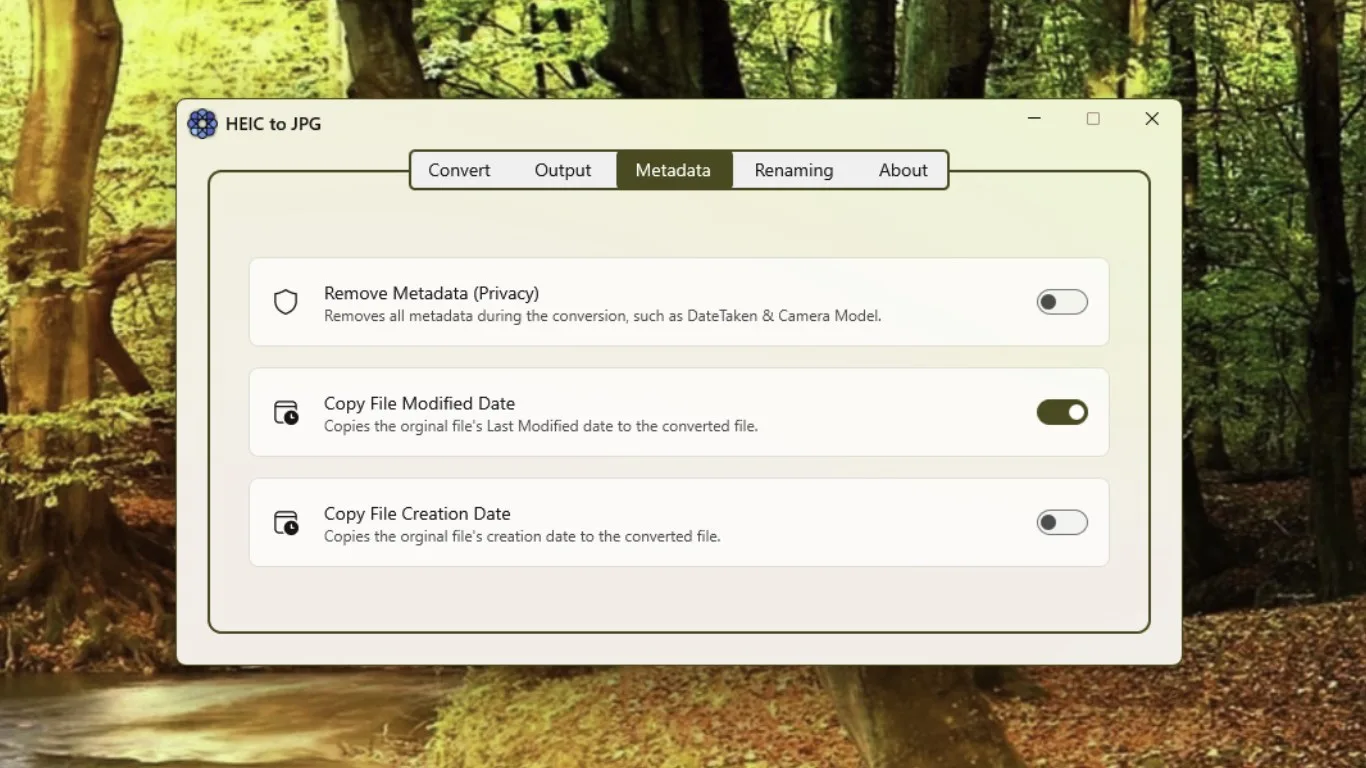1366x768 pixels.
Task: Click the clock icon beside Copy File Modified Date
Action: pyautogui.click(x=286, y=412)
